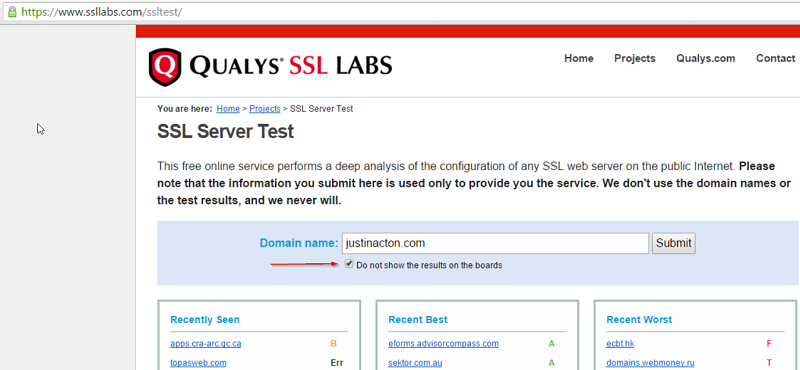Click grade A next to sektor.com.au
Screen dimensions: 800x370
(552, 363)
